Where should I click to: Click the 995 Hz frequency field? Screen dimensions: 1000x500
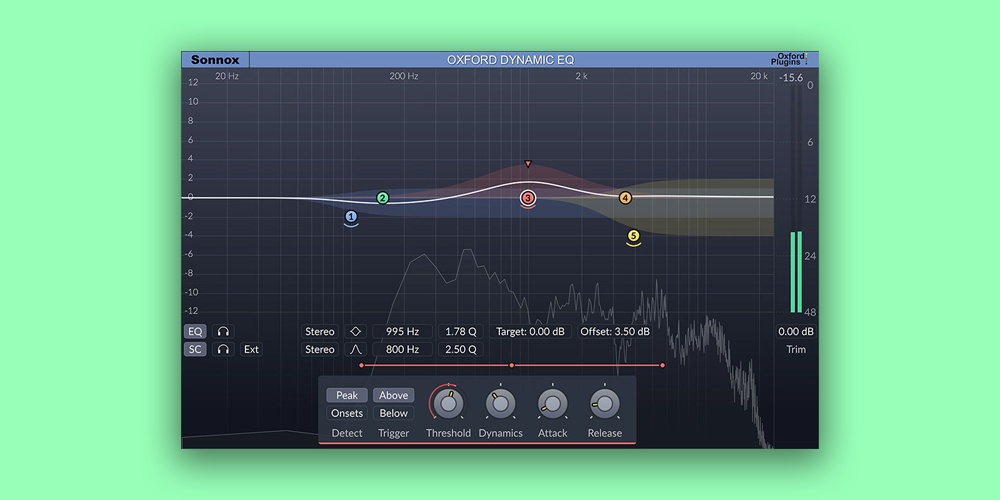(403, 331)
